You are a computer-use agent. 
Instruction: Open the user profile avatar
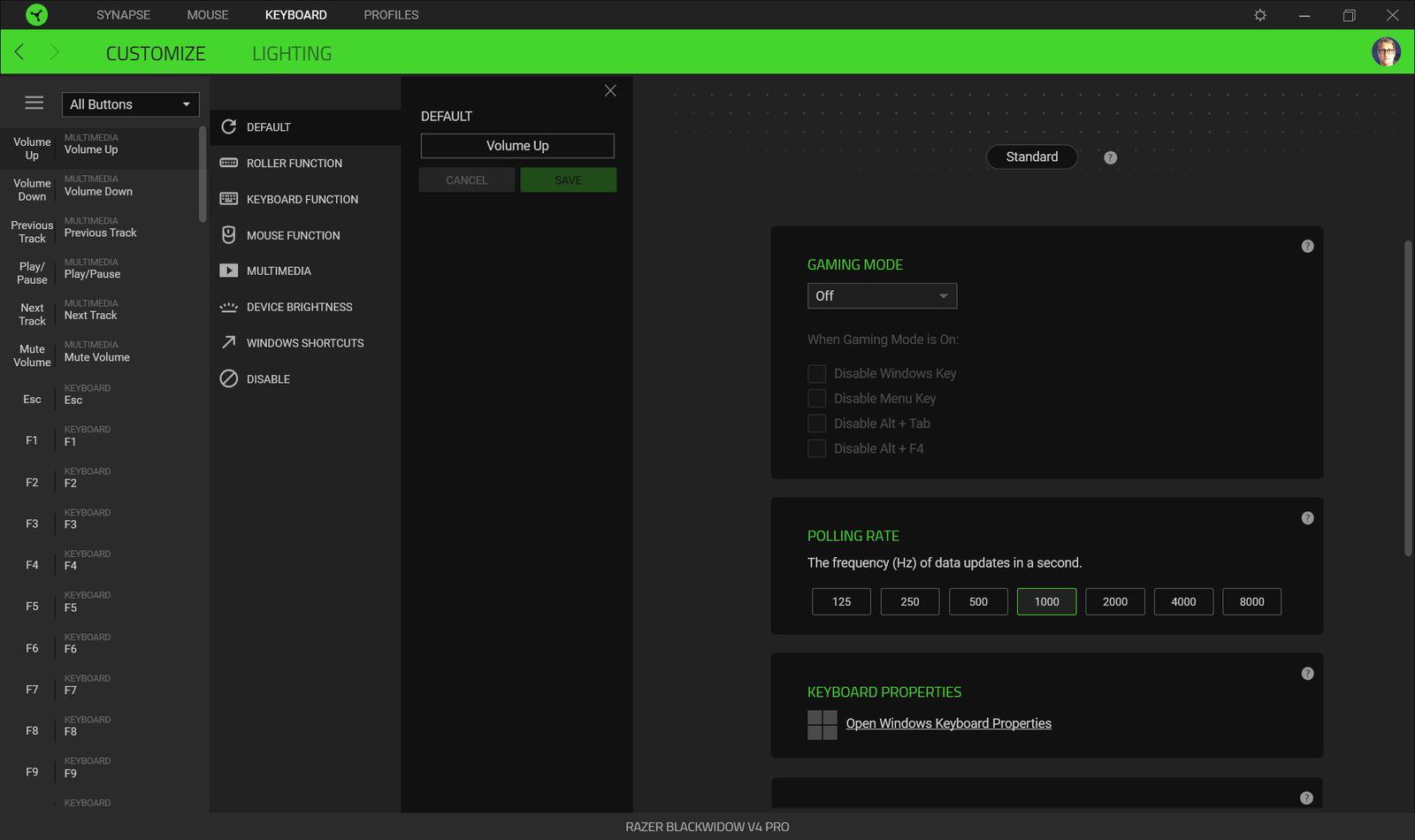[x=1386, y=51]
